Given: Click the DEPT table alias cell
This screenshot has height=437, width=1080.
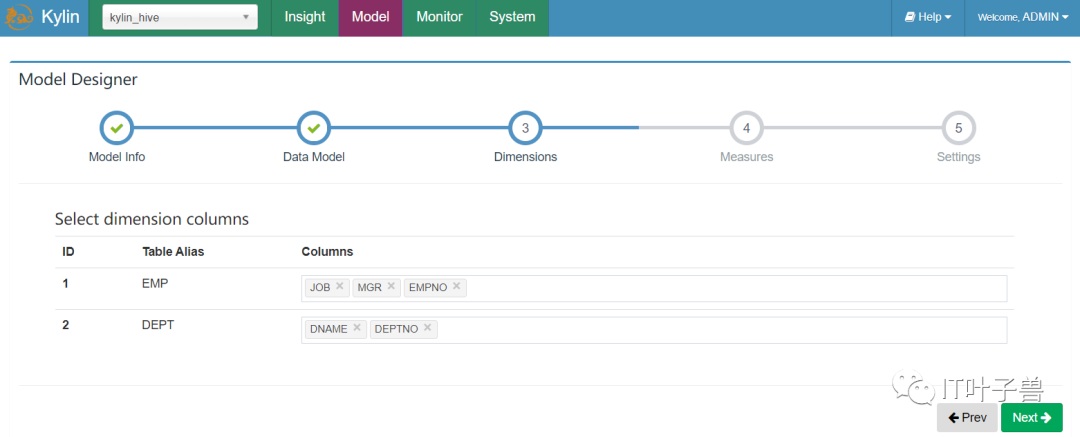Looking at the screenshot, I should point(158,325).
